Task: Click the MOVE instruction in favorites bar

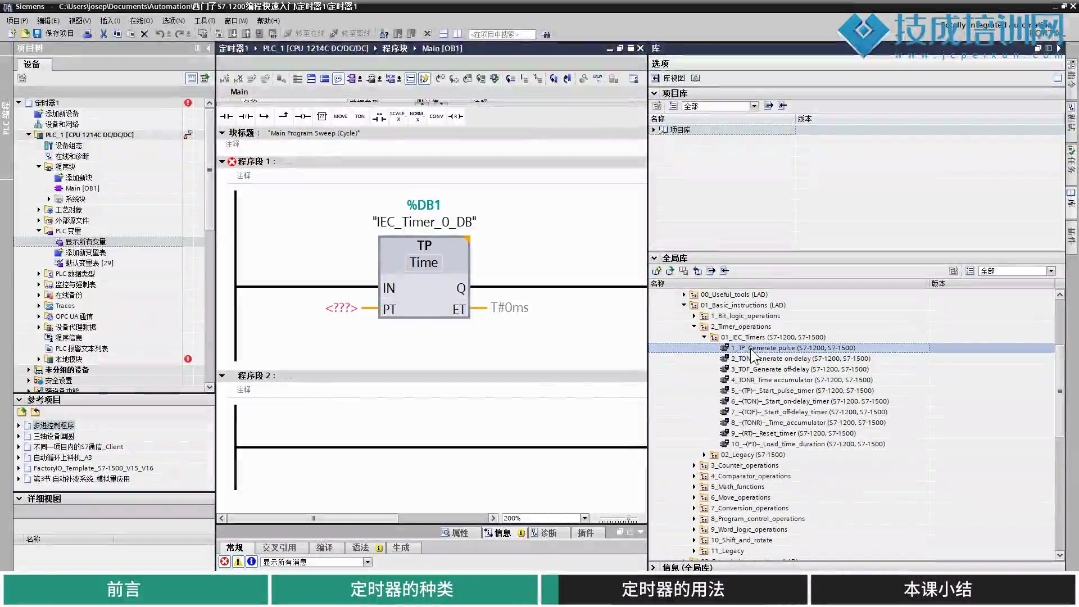Action: tap(341, 116)
